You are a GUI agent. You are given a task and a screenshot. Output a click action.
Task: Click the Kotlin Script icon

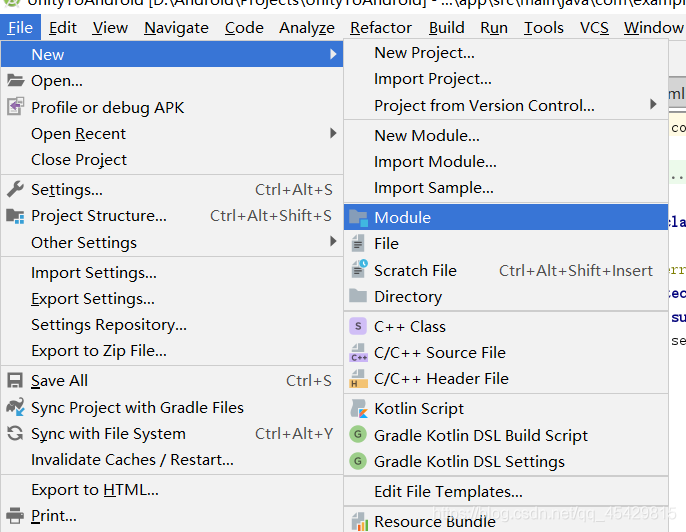tap(358, 408)
